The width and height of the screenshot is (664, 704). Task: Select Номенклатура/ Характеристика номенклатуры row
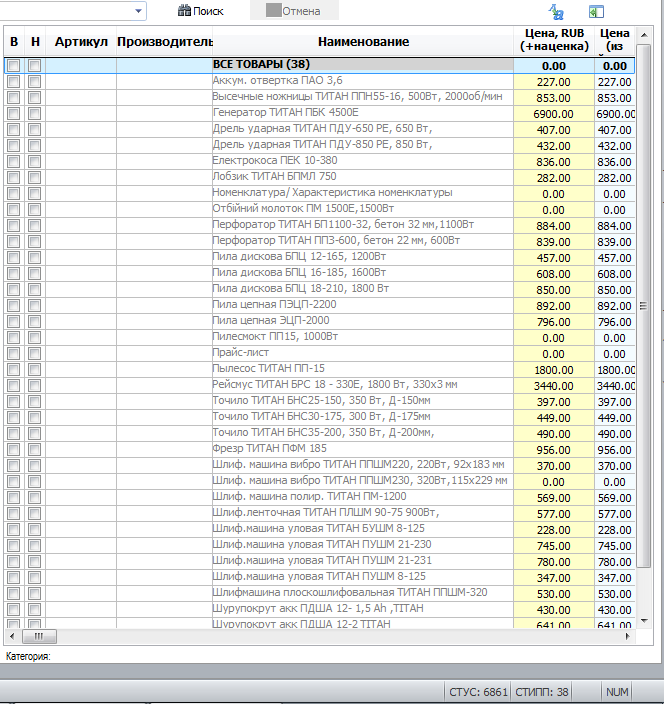coord(319,194)
